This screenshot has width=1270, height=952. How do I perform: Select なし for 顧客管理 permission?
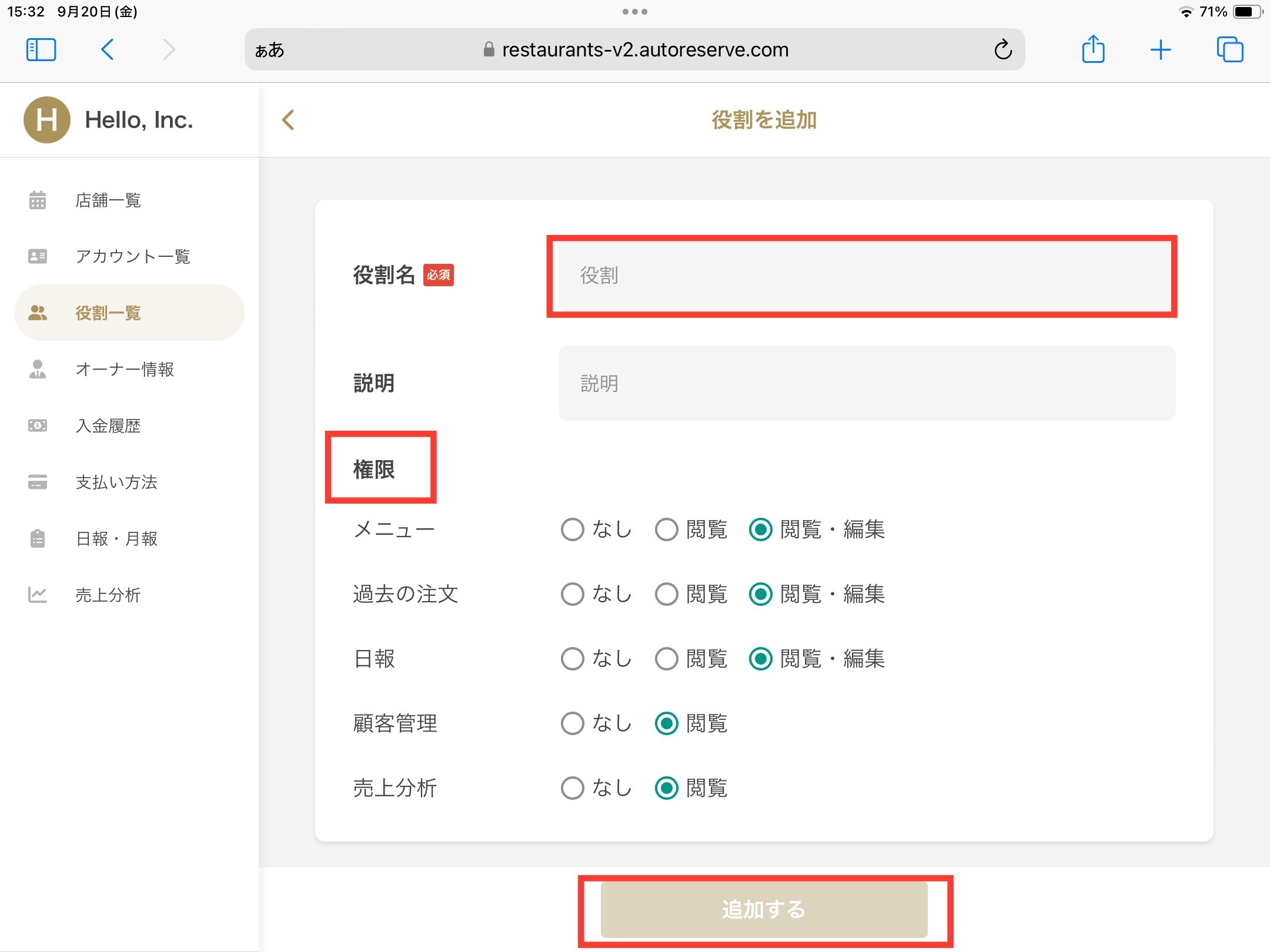point(572,723)
